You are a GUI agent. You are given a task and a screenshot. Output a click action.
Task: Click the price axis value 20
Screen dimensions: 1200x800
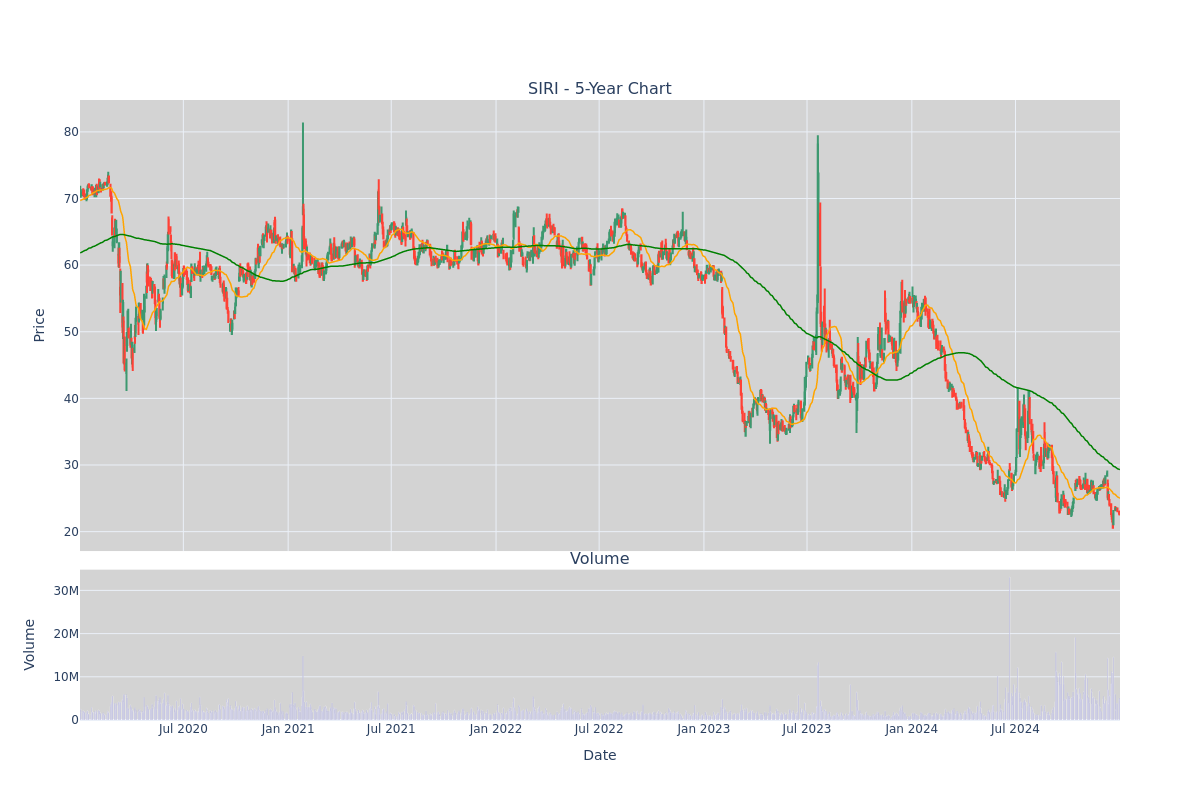click(x=71, y=532)
